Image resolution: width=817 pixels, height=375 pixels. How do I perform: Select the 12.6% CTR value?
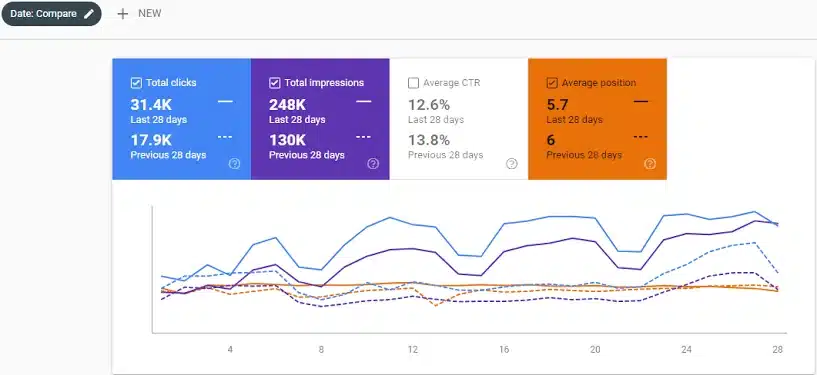coord(429,105)
